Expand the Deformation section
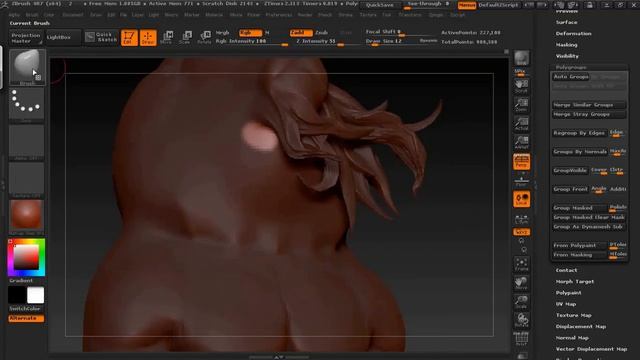This screenshot has height=360, width=640. point(573,34)
